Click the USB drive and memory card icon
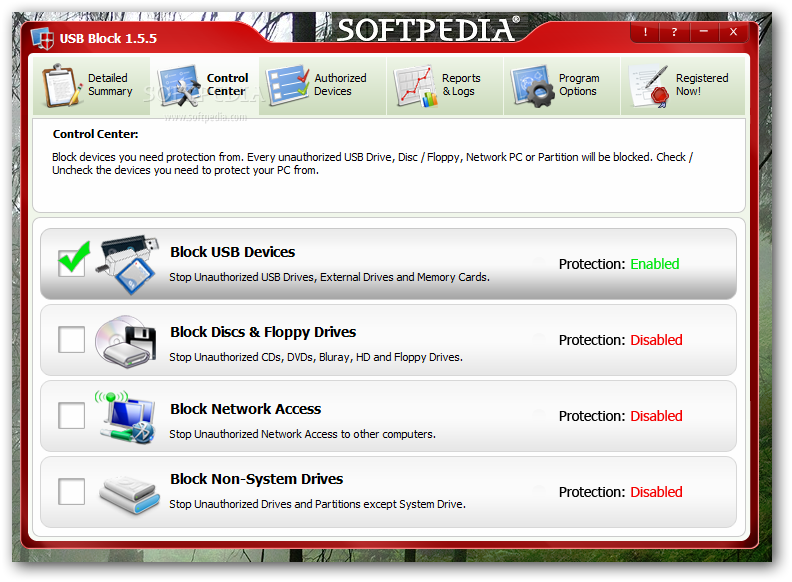 [x=127, y=264]
